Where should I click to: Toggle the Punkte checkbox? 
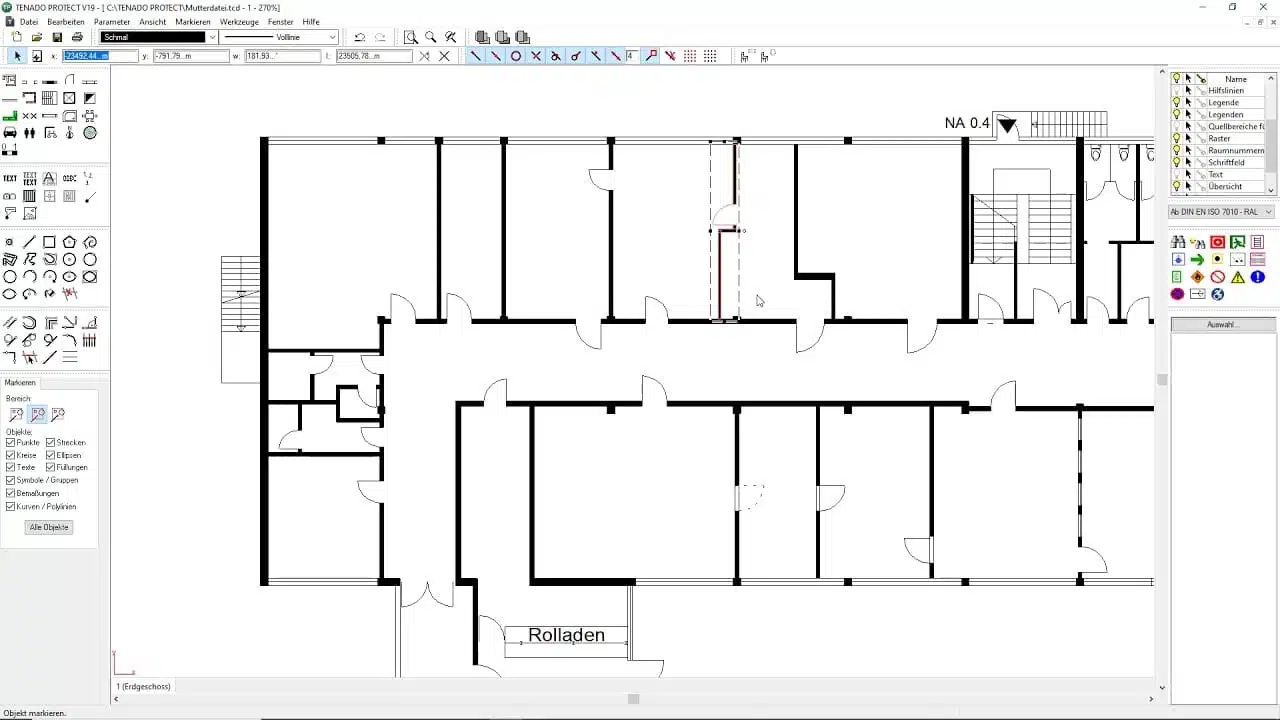(11, 442)
